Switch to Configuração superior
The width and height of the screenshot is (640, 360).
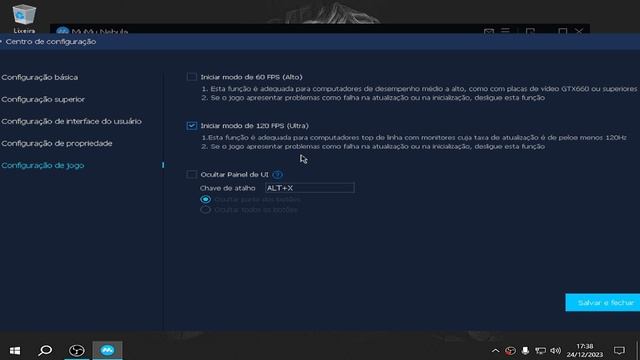coord(43,99)
